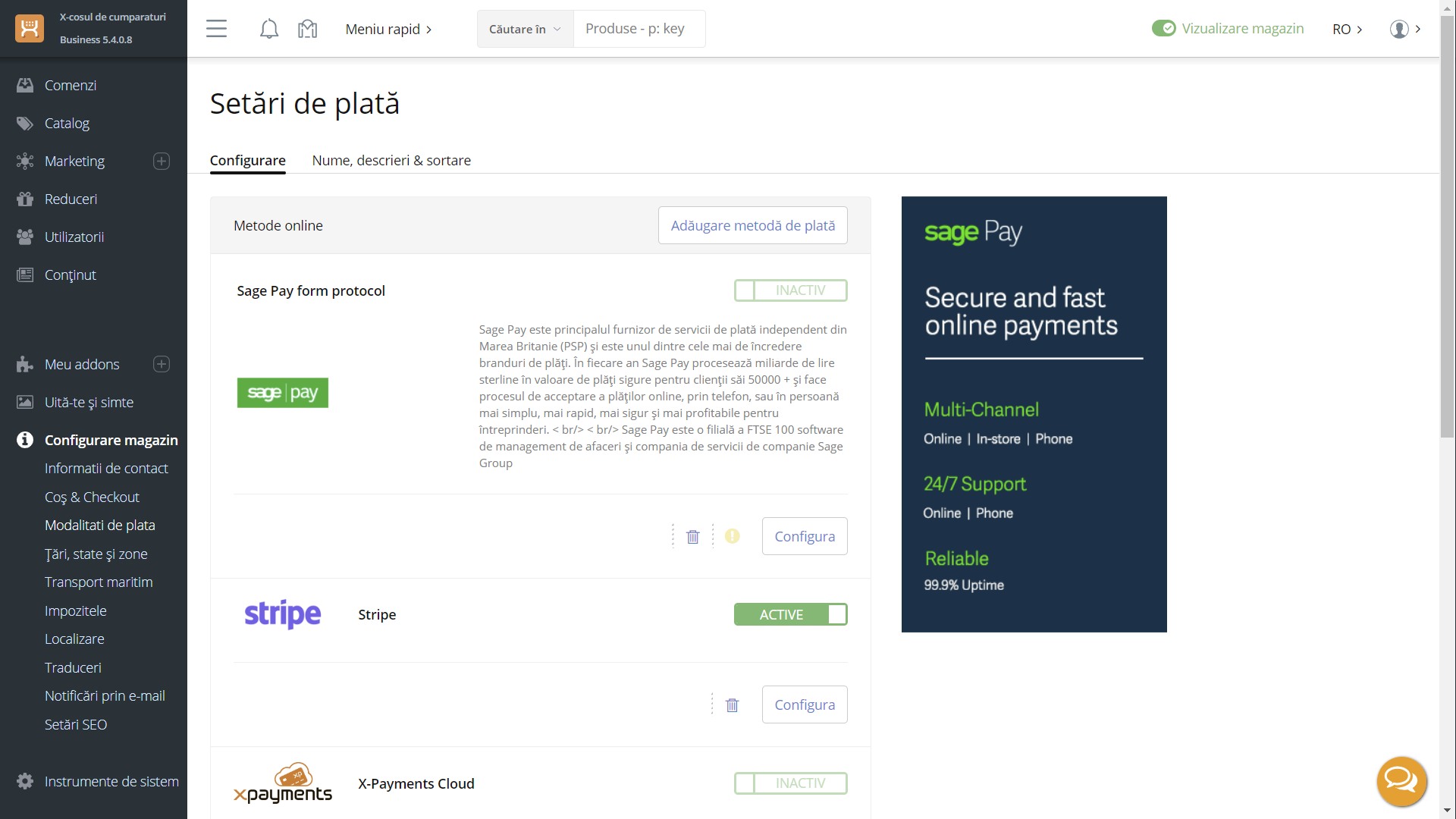Open Traduceri settings
The image size is (1456, 819).
pos(73,668)
